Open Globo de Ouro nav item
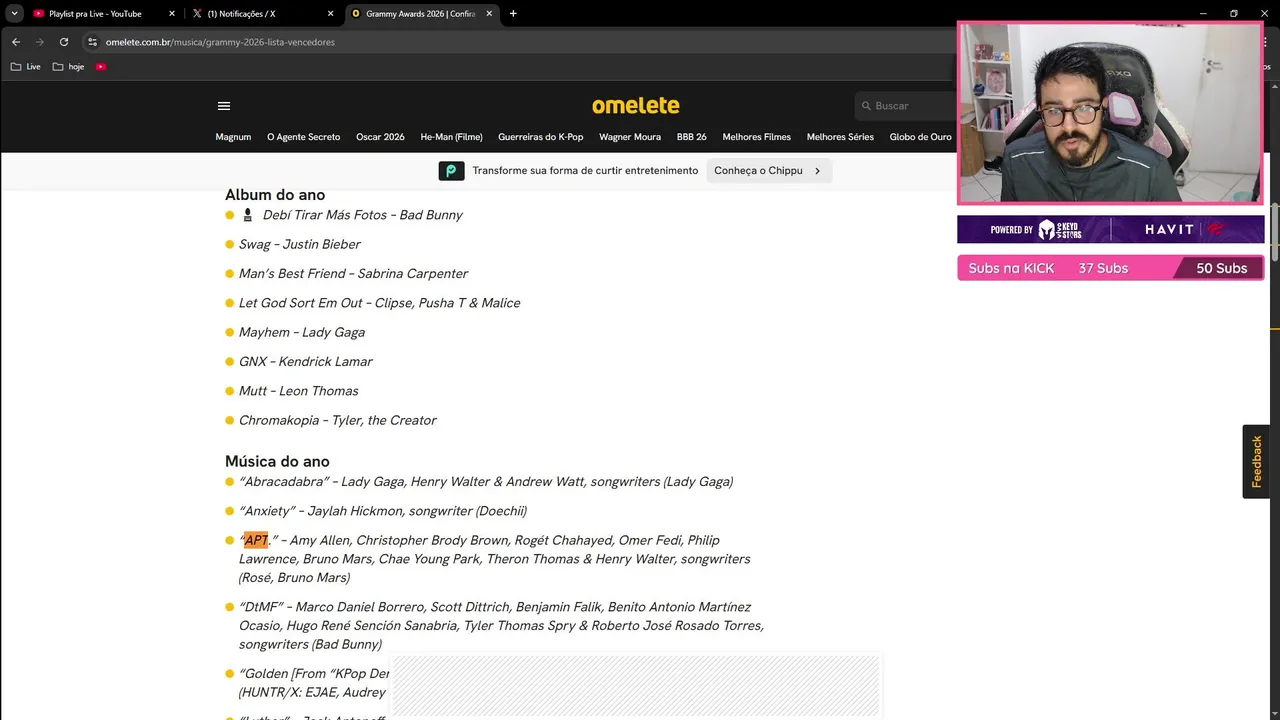The image size is (1280, 720). click(x=920, y=137)
